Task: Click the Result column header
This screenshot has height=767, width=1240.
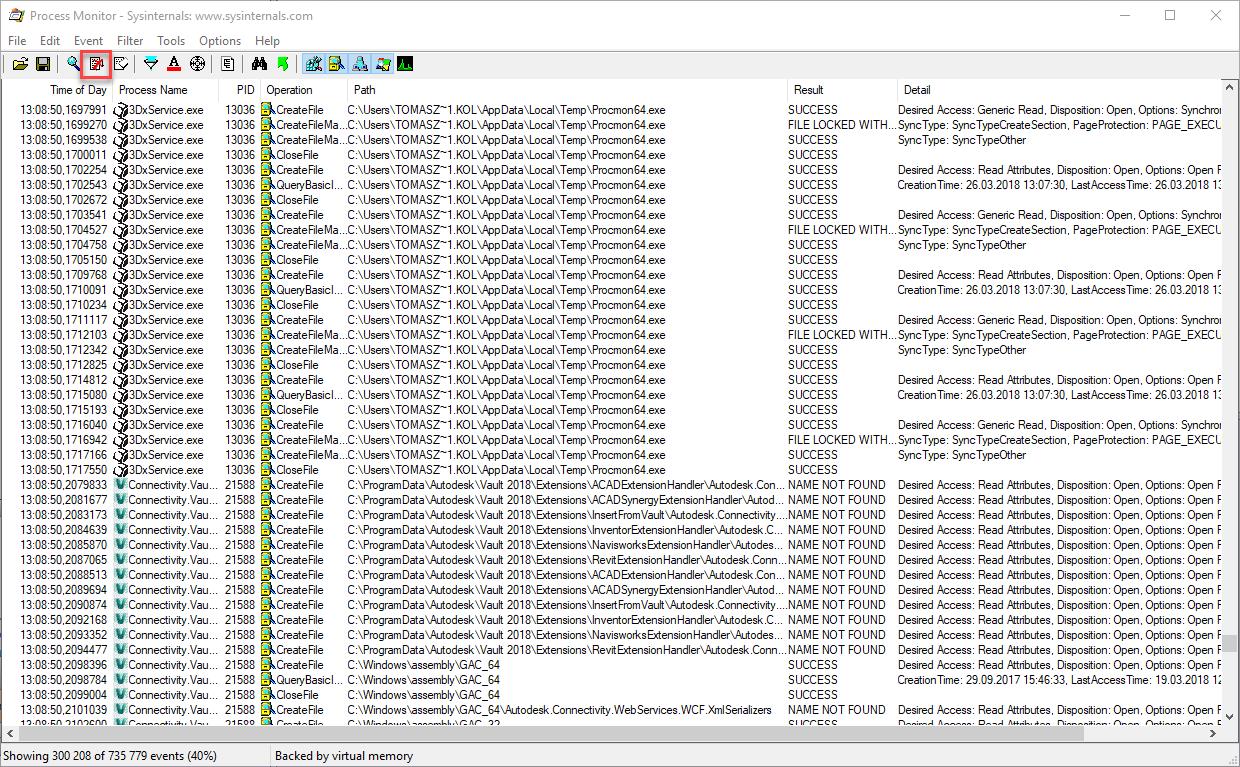Action: click(x=808, y=90)
